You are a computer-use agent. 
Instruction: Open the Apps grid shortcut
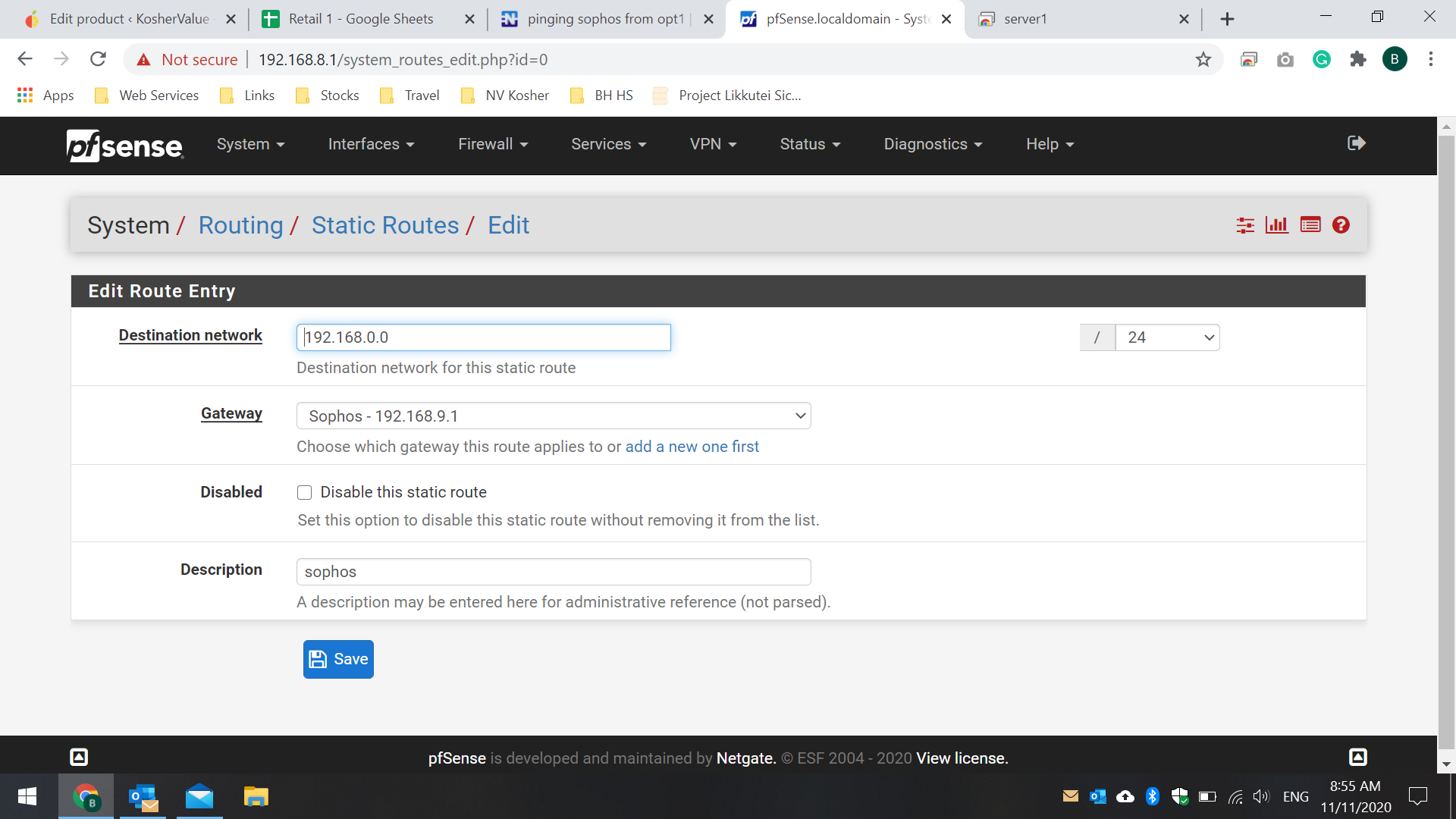tap(45, 96)
